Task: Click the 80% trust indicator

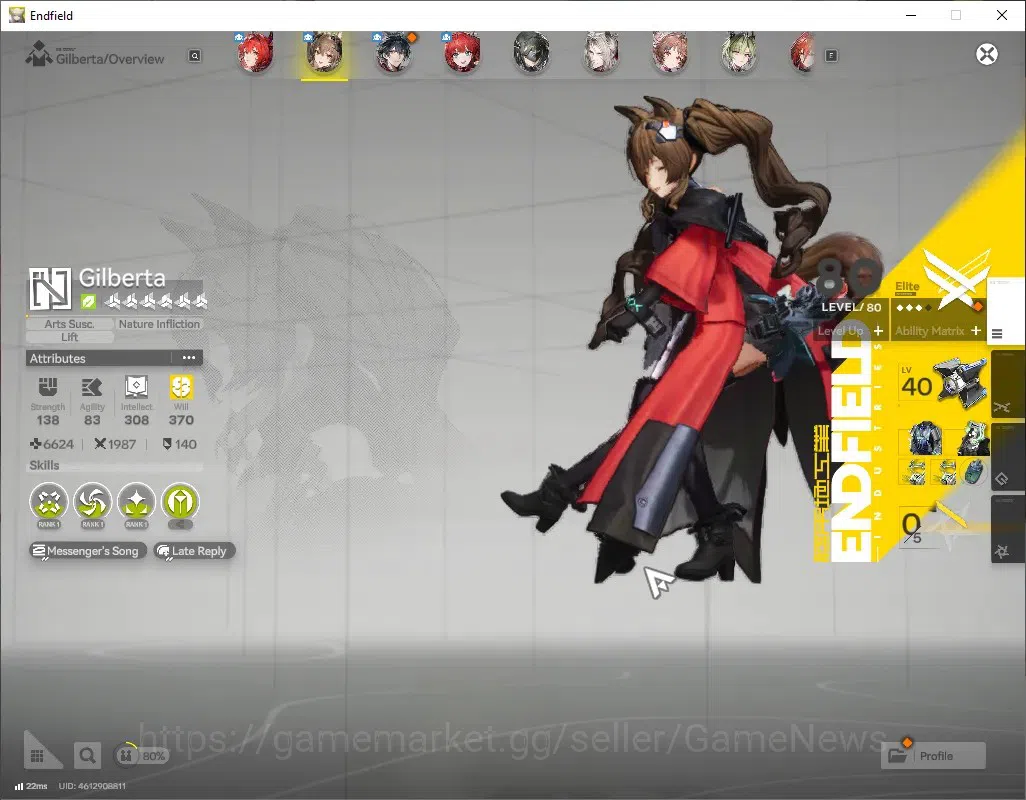Action: tap(142, 756)
